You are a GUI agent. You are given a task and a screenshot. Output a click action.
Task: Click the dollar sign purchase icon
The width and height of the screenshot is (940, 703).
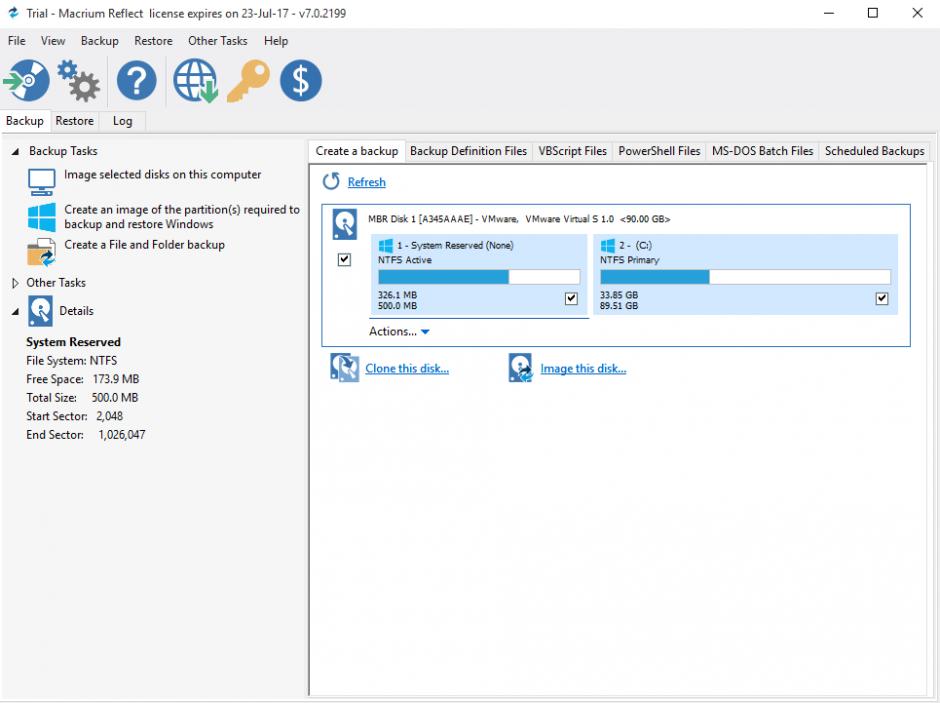(301, 80)
